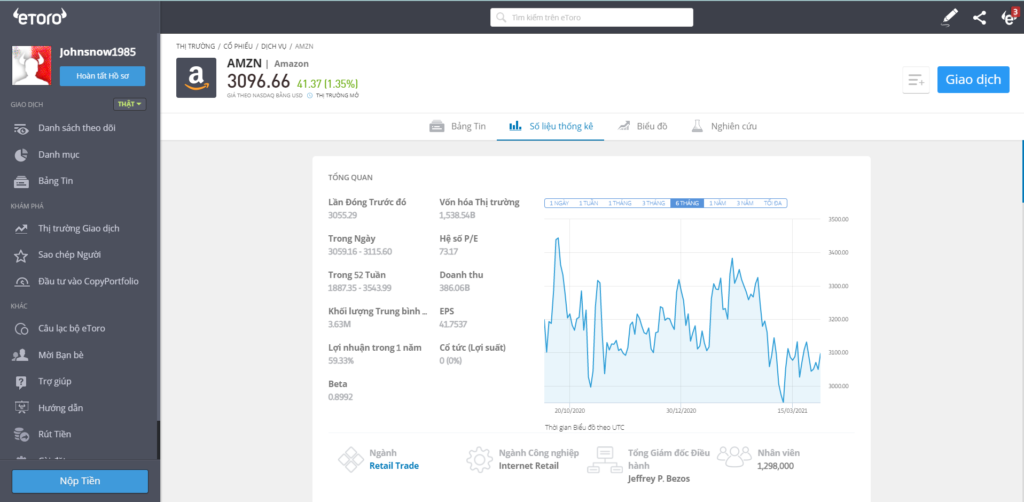Click the sidebar scrollbar thumb
1024x502 pixels.
[158, 442]
